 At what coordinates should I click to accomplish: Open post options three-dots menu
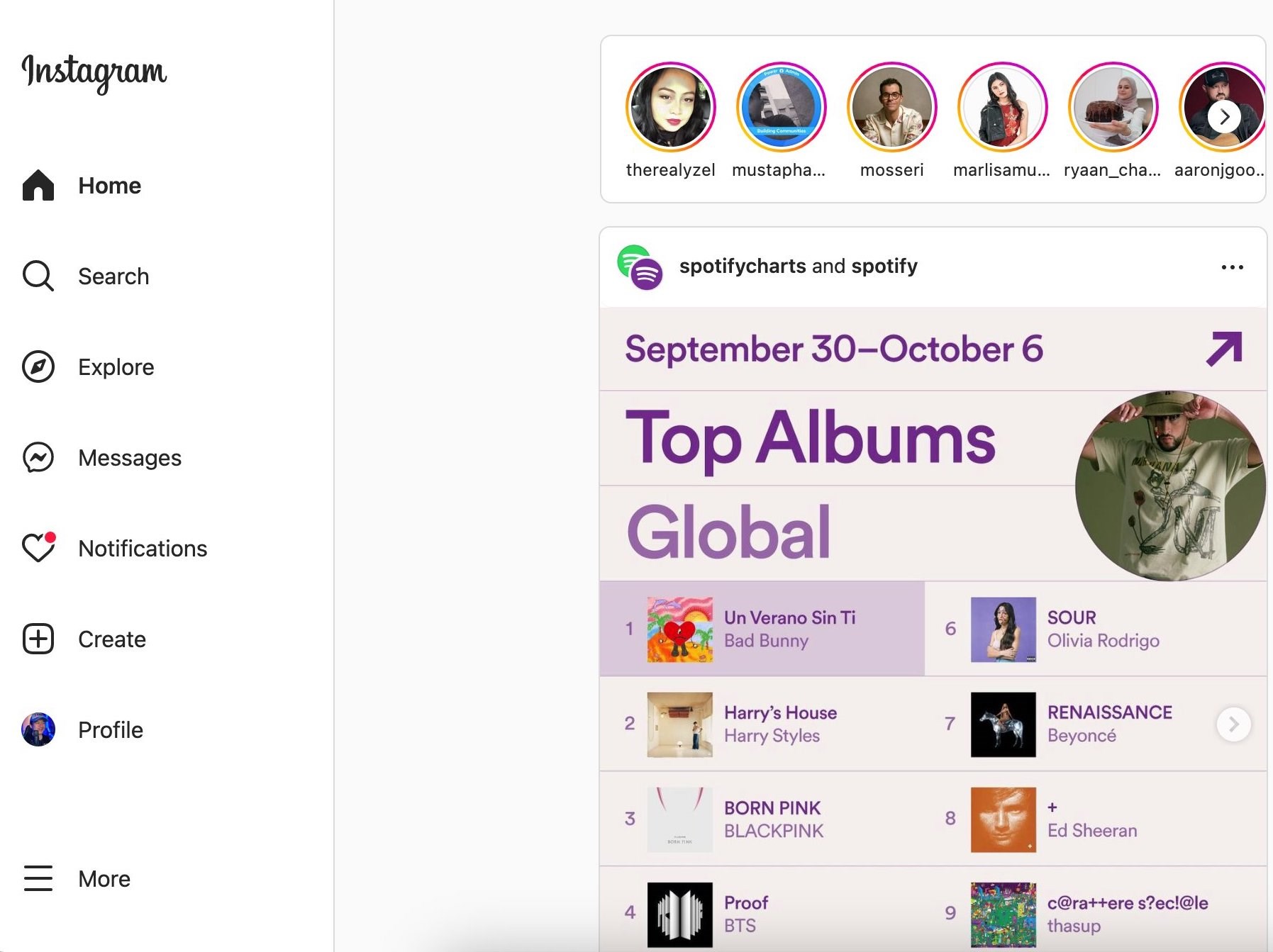tap(1233, 267)
